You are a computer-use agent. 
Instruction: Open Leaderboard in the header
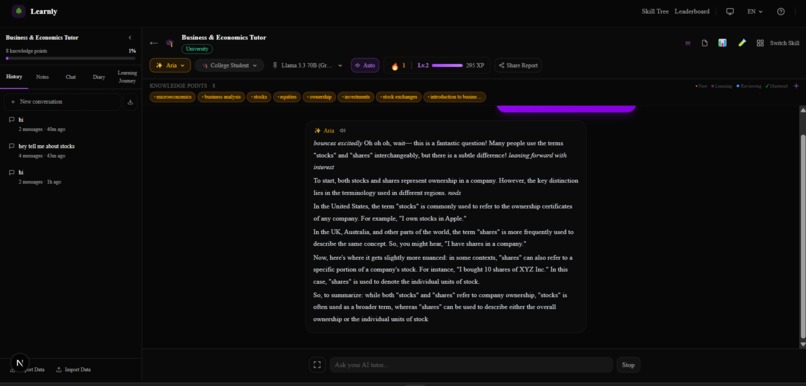pos(692,11)
